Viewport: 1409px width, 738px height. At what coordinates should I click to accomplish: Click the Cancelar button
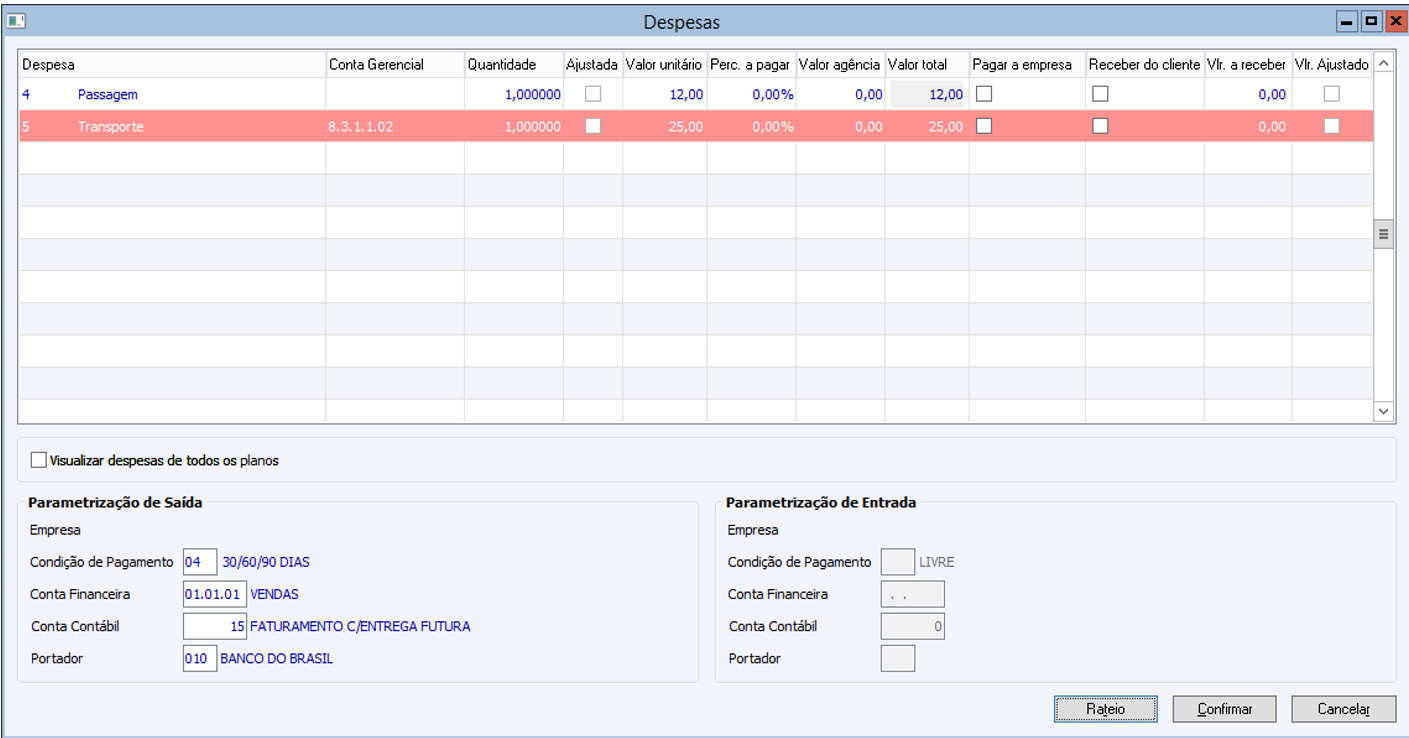click(1343, 709)
